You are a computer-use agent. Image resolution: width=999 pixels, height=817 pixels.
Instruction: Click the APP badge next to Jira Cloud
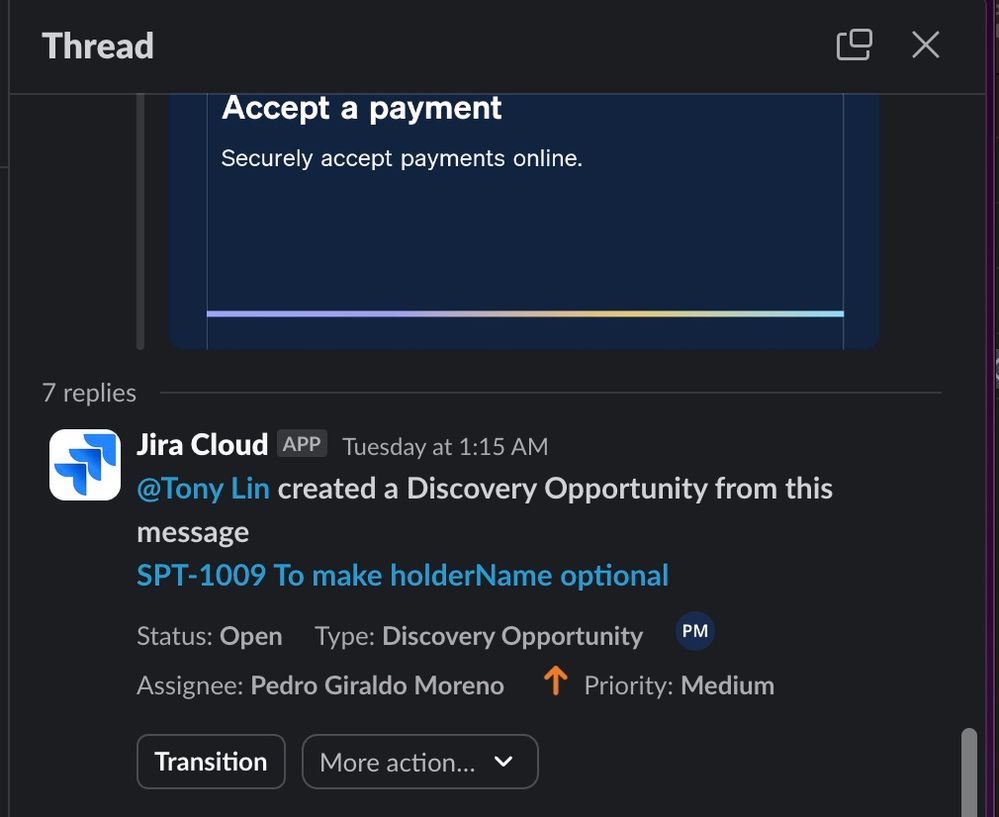pyautogui.click(x=302, y=444)
